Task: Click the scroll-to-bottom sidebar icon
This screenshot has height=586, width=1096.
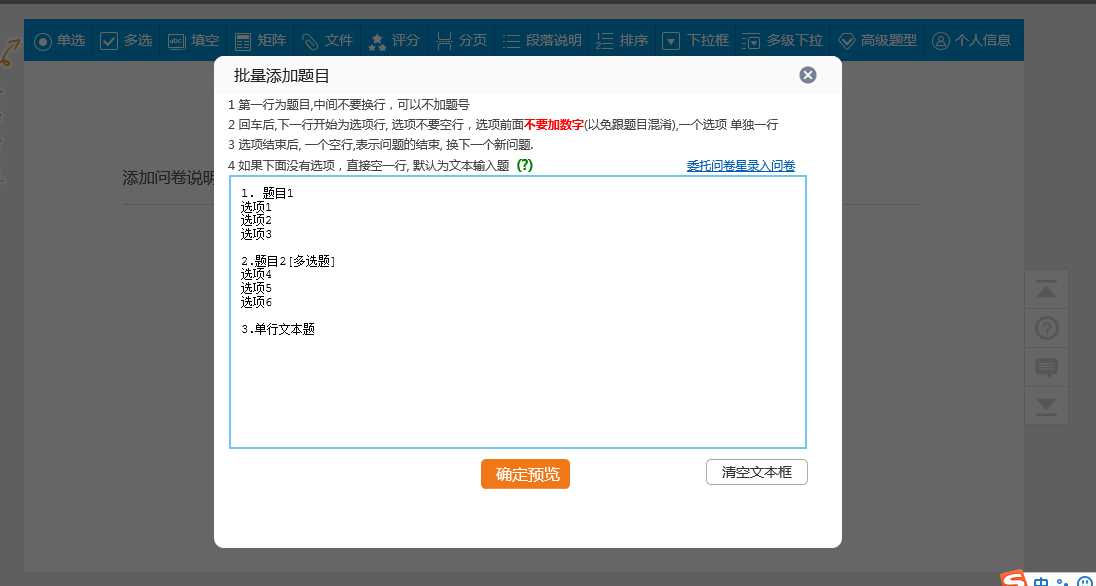Action: click(1046, 406)
